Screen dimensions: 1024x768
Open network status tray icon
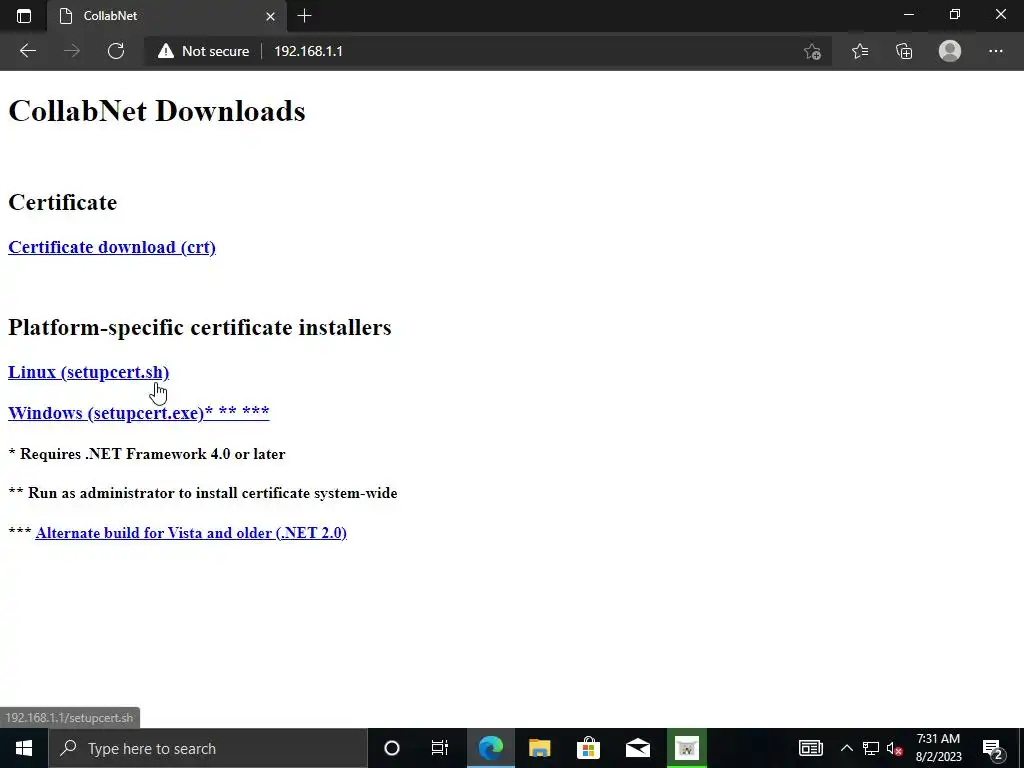point(871,748)
